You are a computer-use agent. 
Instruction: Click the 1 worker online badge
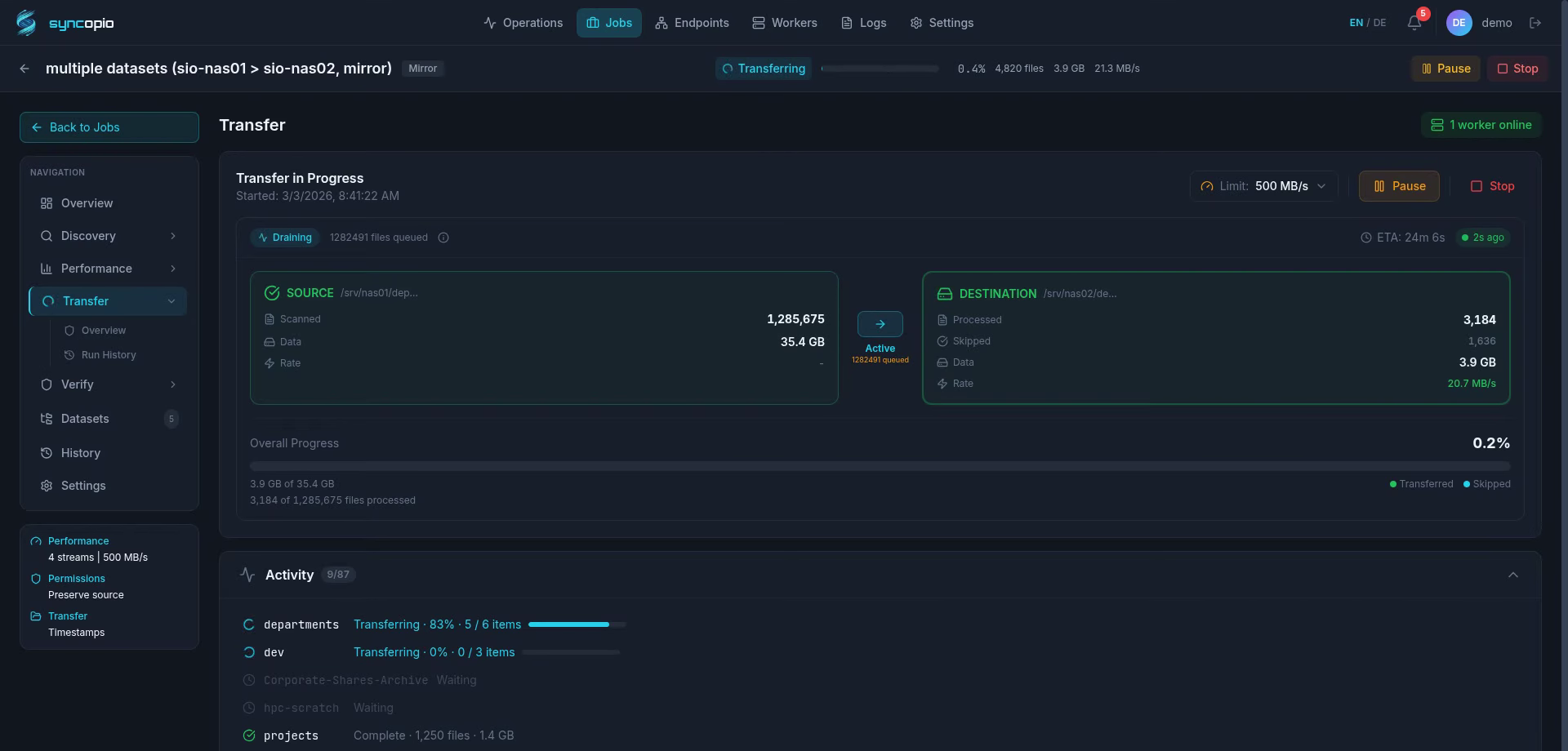1481,125
